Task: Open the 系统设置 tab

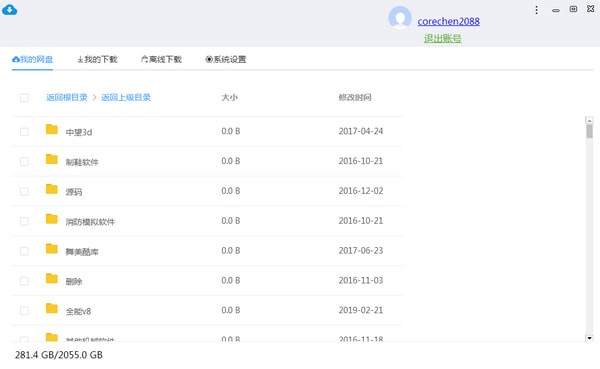Action: point(226,59)
